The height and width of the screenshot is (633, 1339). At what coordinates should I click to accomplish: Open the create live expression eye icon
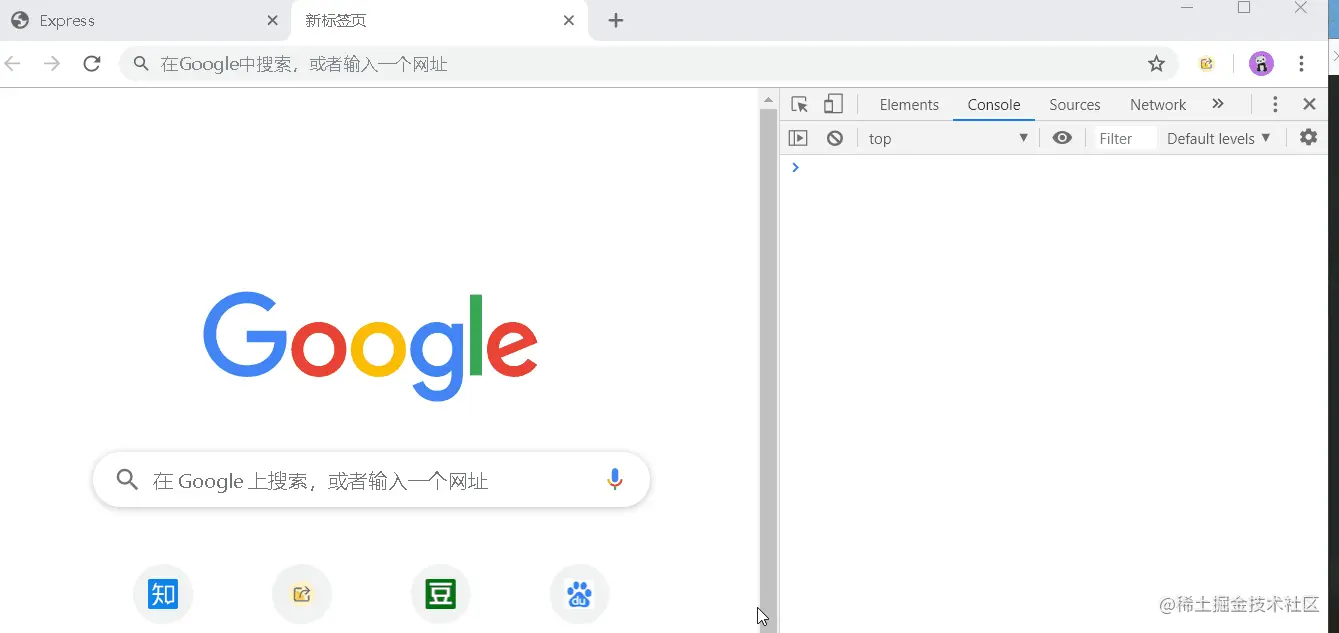[1062, 137]
